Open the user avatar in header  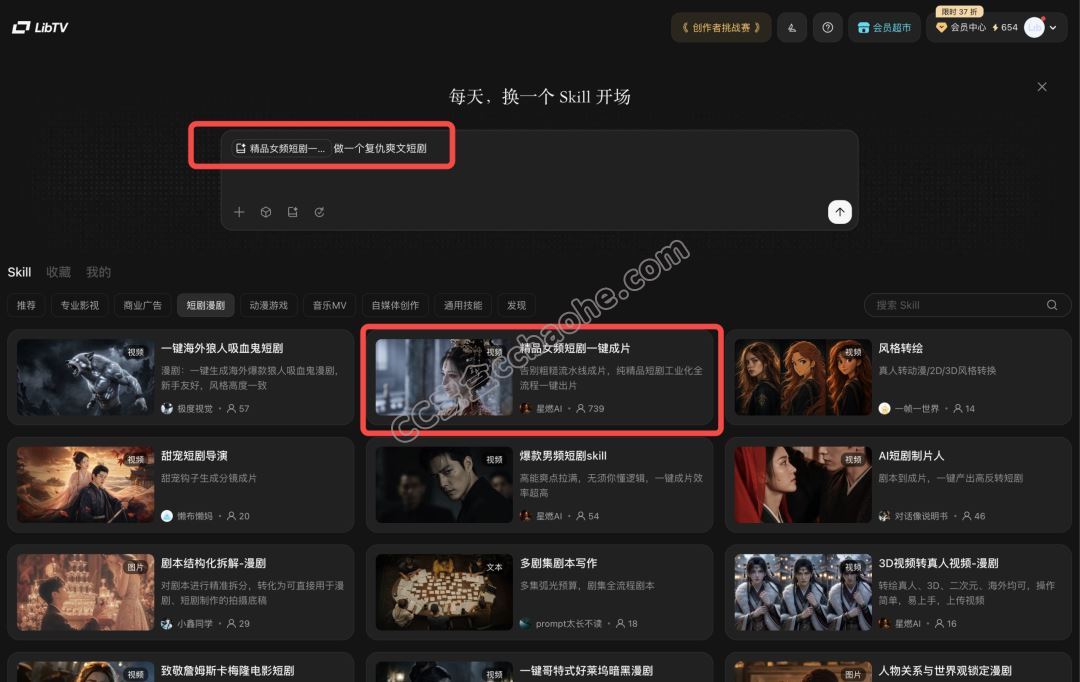(1034, 28)
